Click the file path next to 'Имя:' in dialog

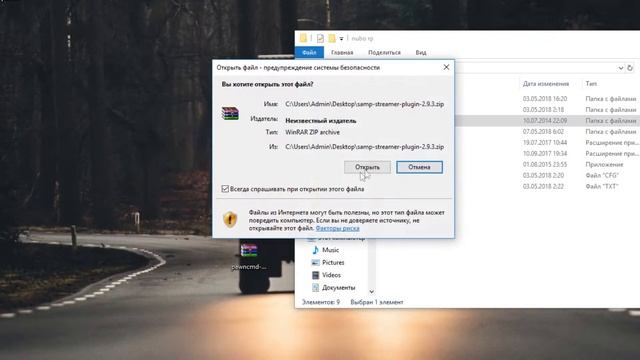click(364, 104)
